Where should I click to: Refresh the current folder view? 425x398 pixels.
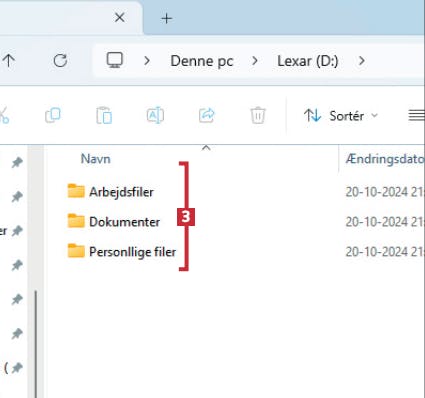coord(60,61)
